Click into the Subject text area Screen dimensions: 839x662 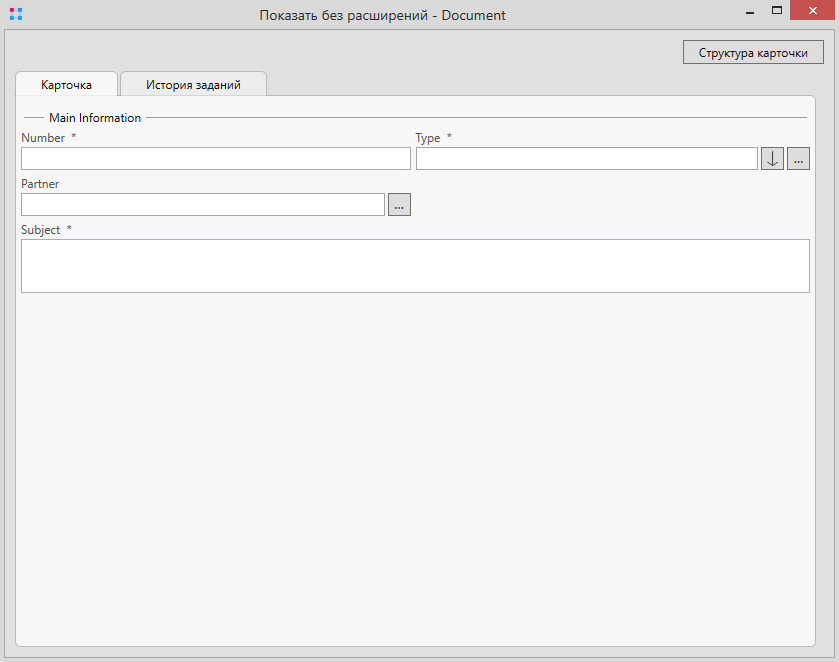[415, 266]
